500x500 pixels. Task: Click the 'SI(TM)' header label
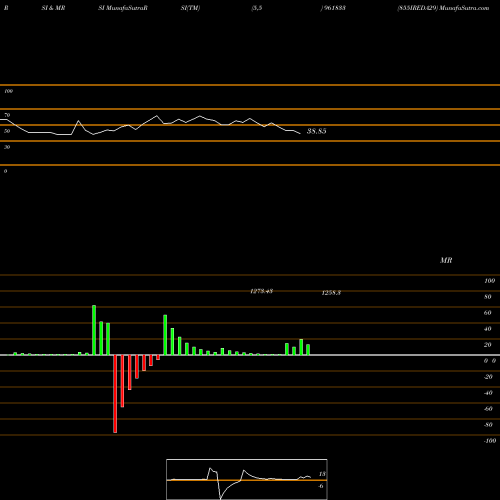pos(190,8)
